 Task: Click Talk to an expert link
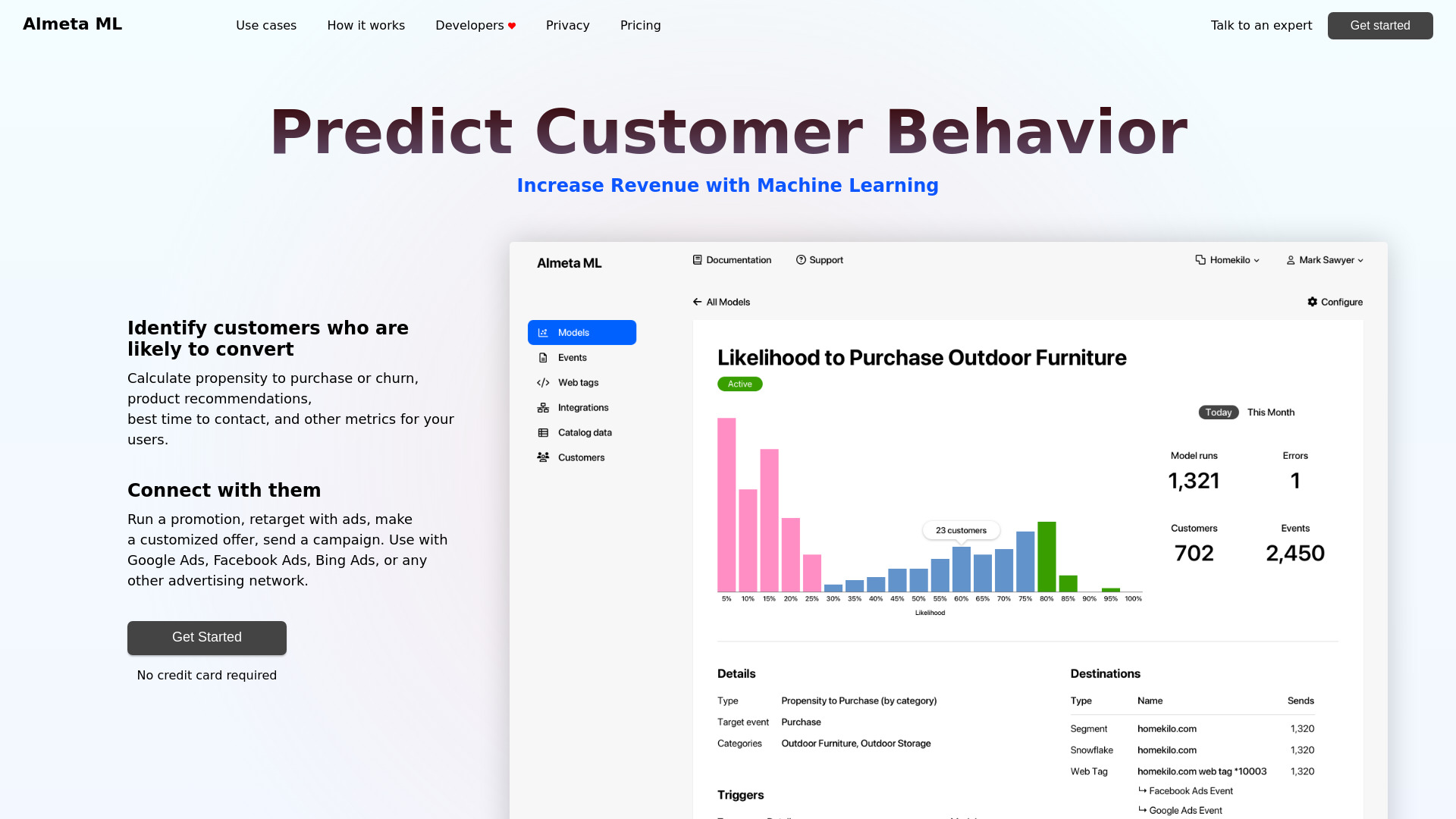click(x=1261, y=25)
